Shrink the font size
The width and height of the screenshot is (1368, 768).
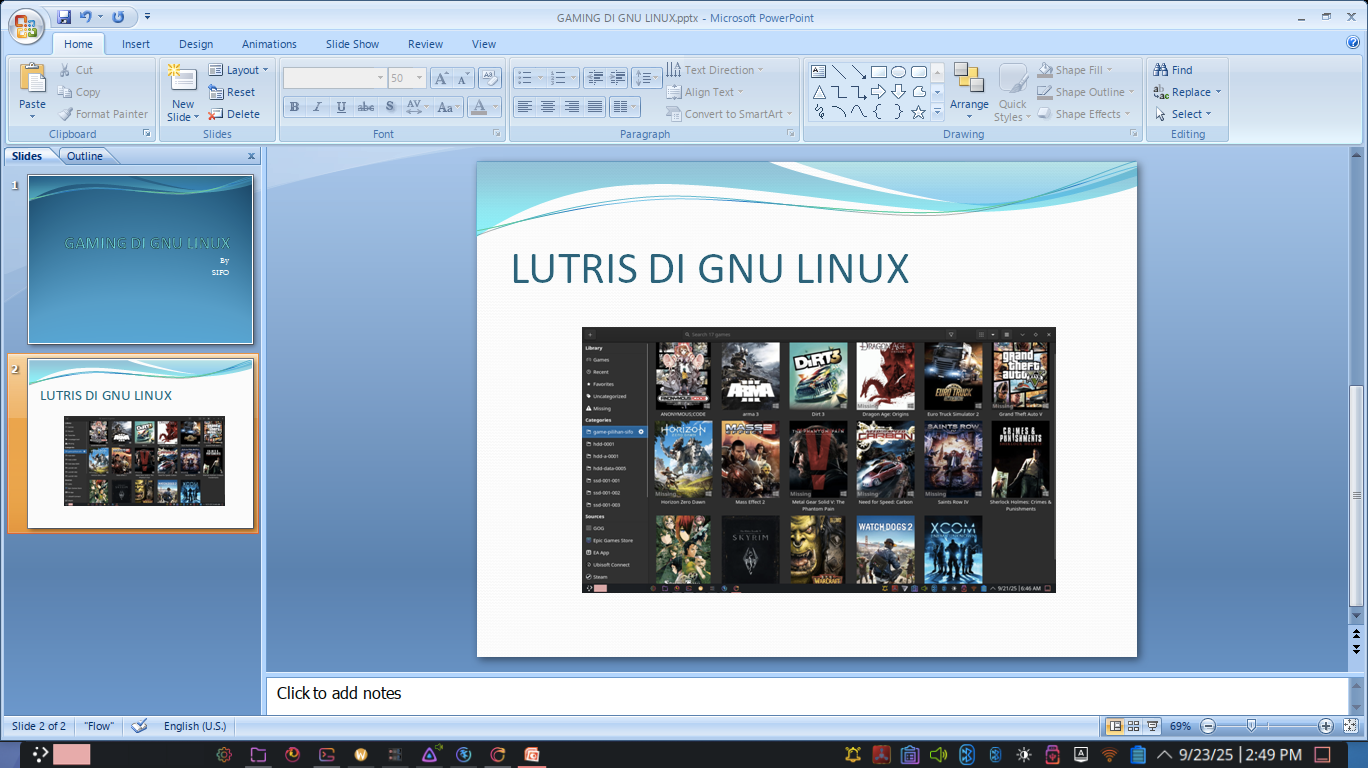point(463,78)
